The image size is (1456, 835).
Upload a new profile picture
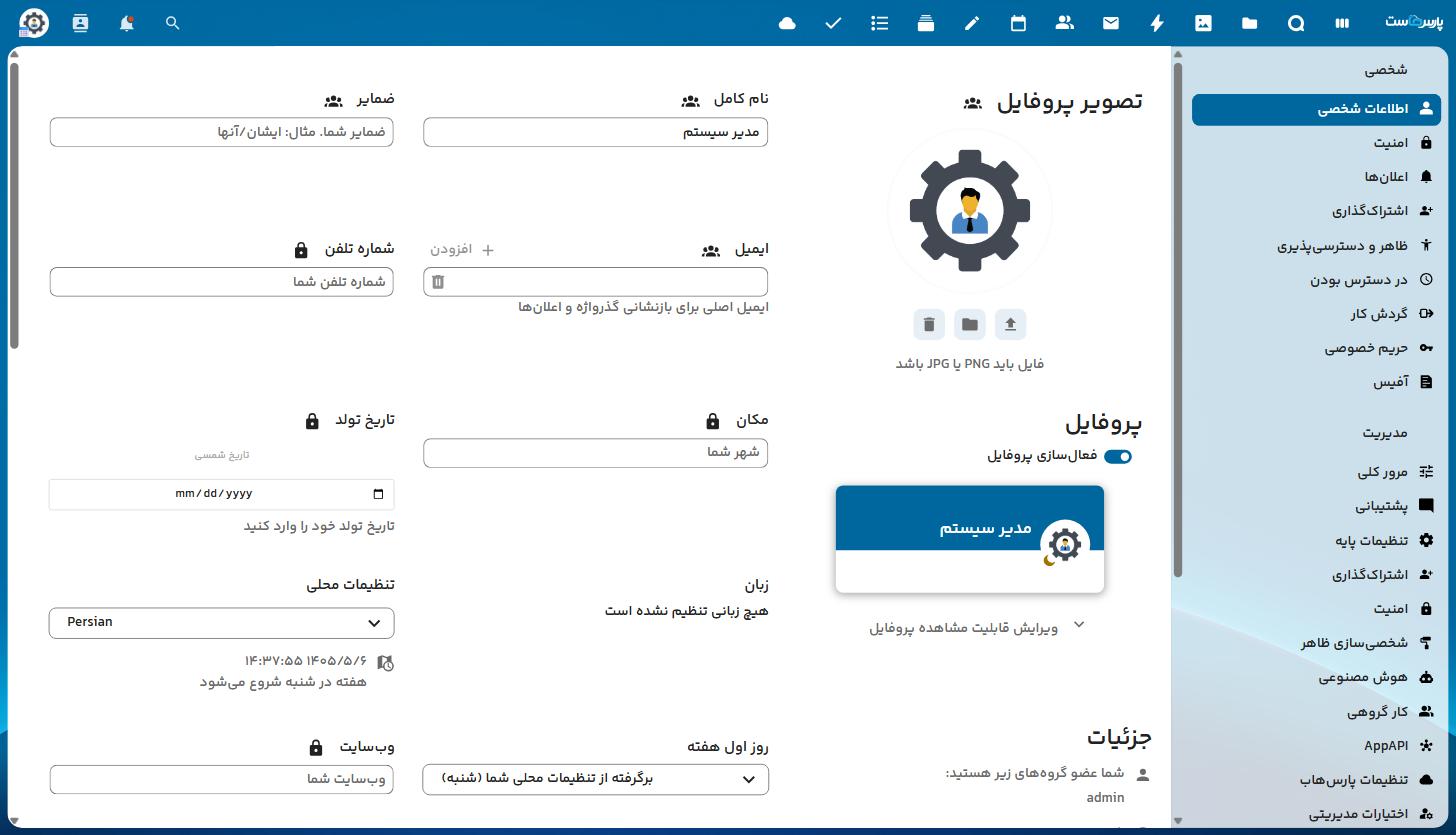pyautogui.click(x=1010, y=324)
